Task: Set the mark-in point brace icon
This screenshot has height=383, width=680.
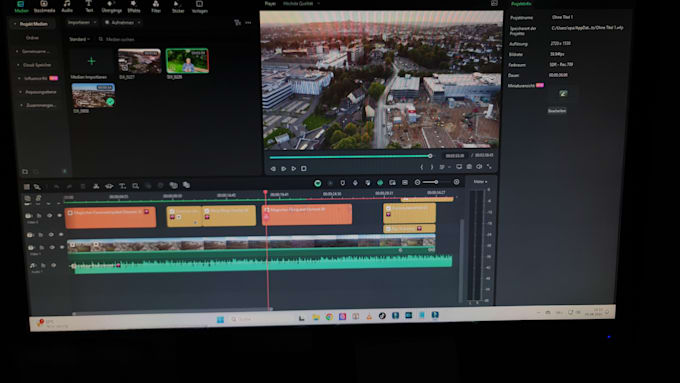Action: (422, 167)
